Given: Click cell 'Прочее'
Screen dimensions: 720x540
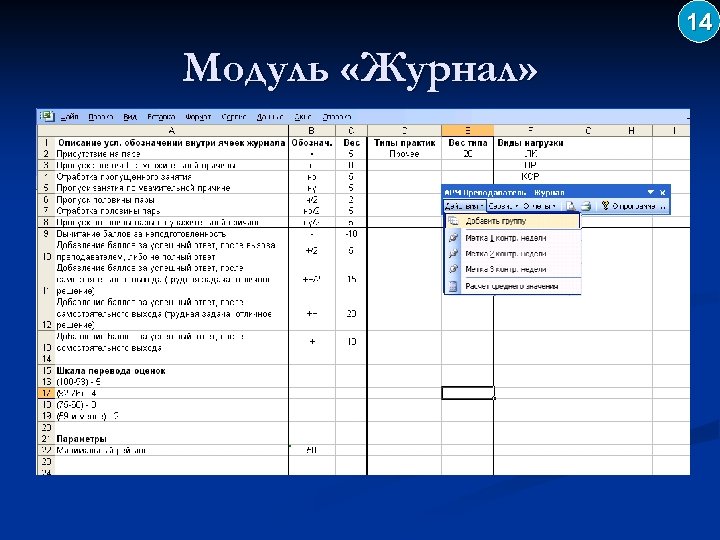Looking at the screenshot, I should tap(404, 154).
